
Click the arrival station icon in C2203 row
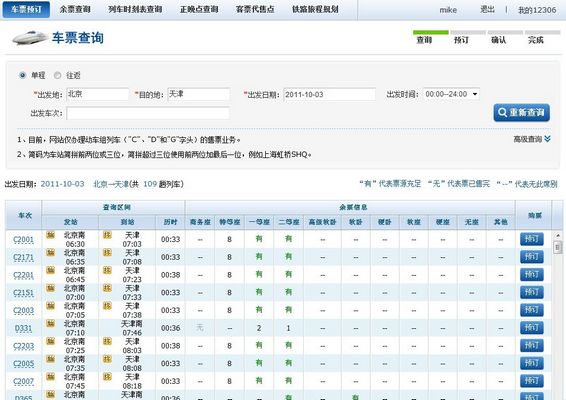pos(107,341)
